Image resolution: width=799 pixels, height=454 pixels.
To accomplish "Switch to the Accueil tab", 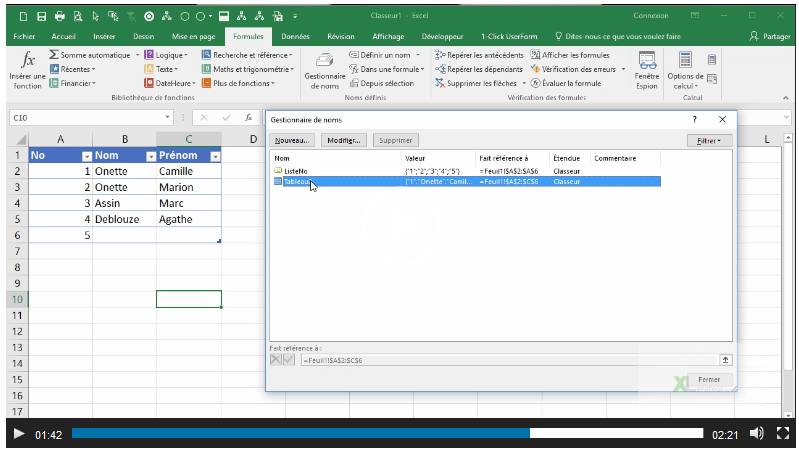I will [x=64, y=36].
